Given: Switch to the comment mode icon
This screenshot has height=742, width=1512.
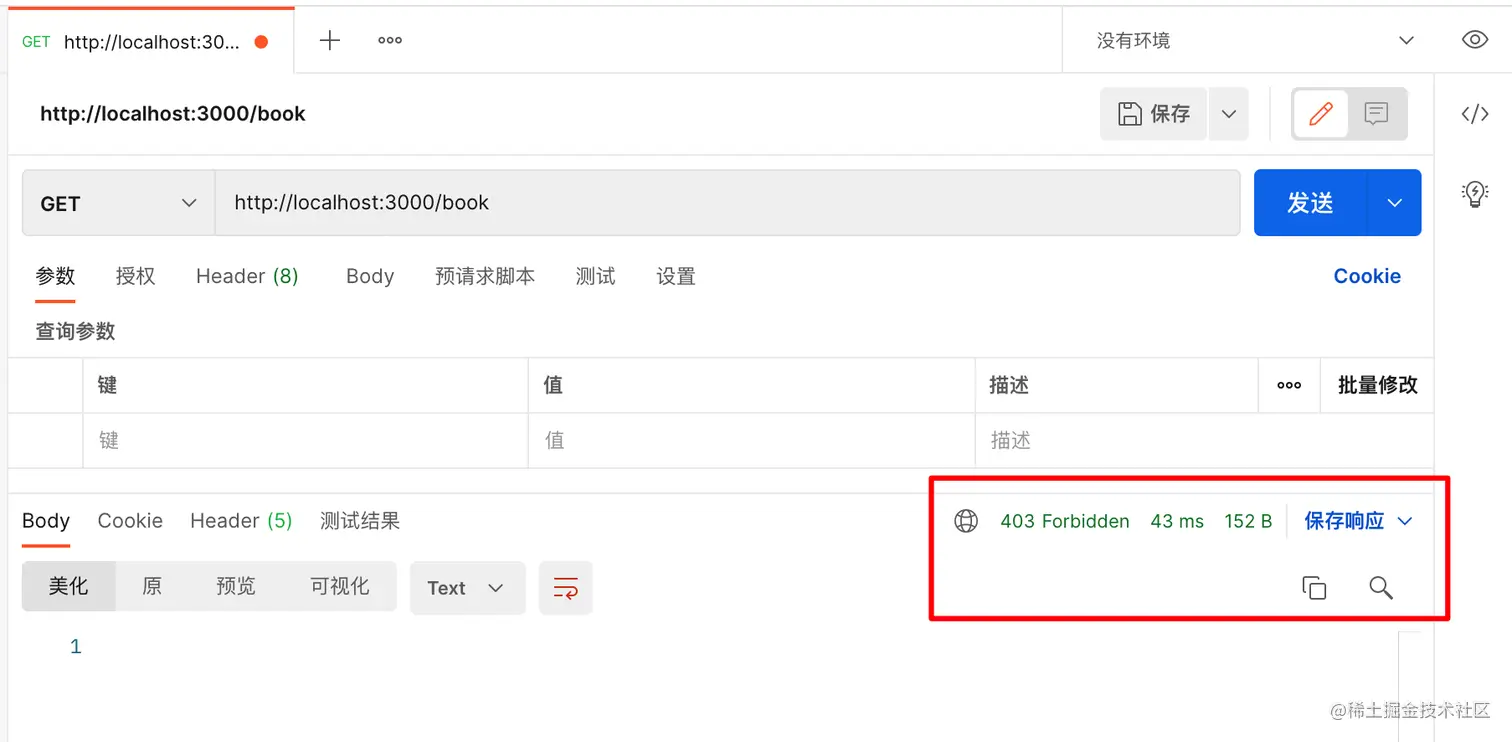Looking at the screenshot, I should click(x=1377, y=114).
